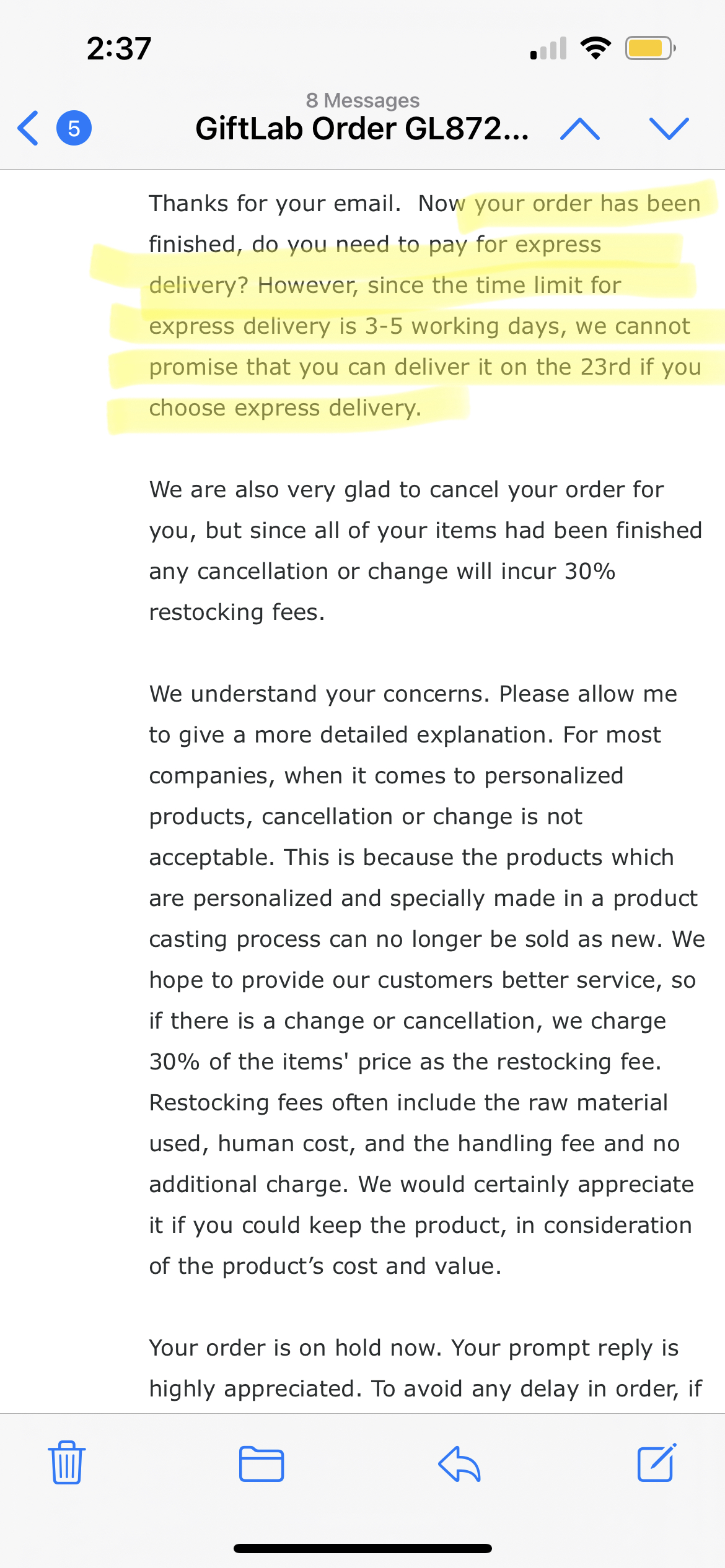The image size is (725, 1568).
Task: Tap the "8 Messages" thread count label
Action: click(362, 100)
